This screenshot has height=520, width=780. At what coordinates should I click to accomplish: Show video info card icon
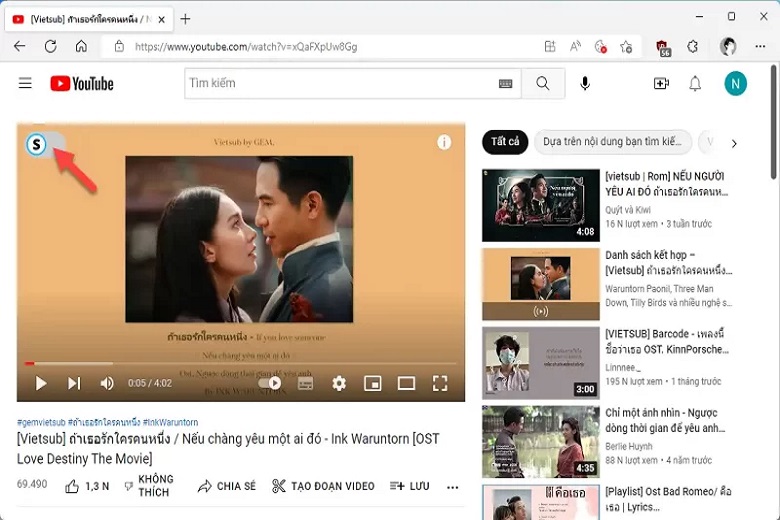(444, 142)
